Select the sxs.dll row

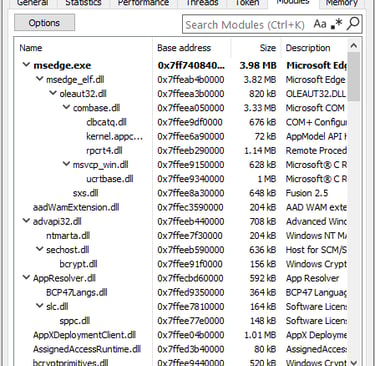[181, 193]
